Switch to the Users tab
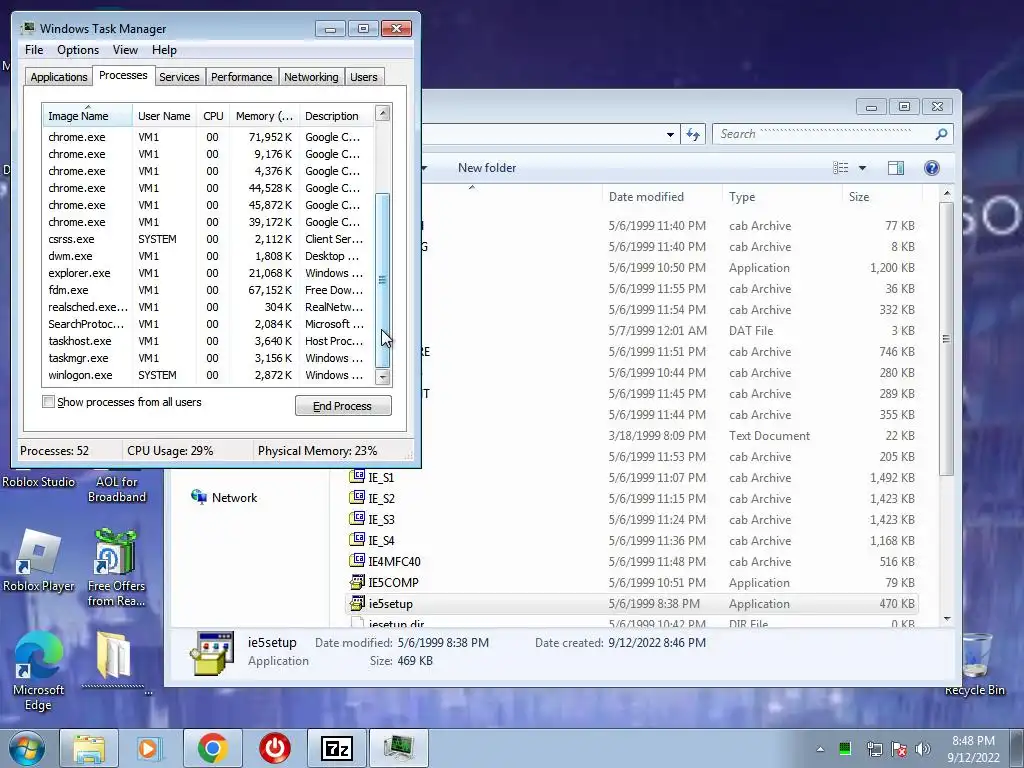Image resolution: width=1024 pixels, height=768 pixels. [x=363, y=77]
